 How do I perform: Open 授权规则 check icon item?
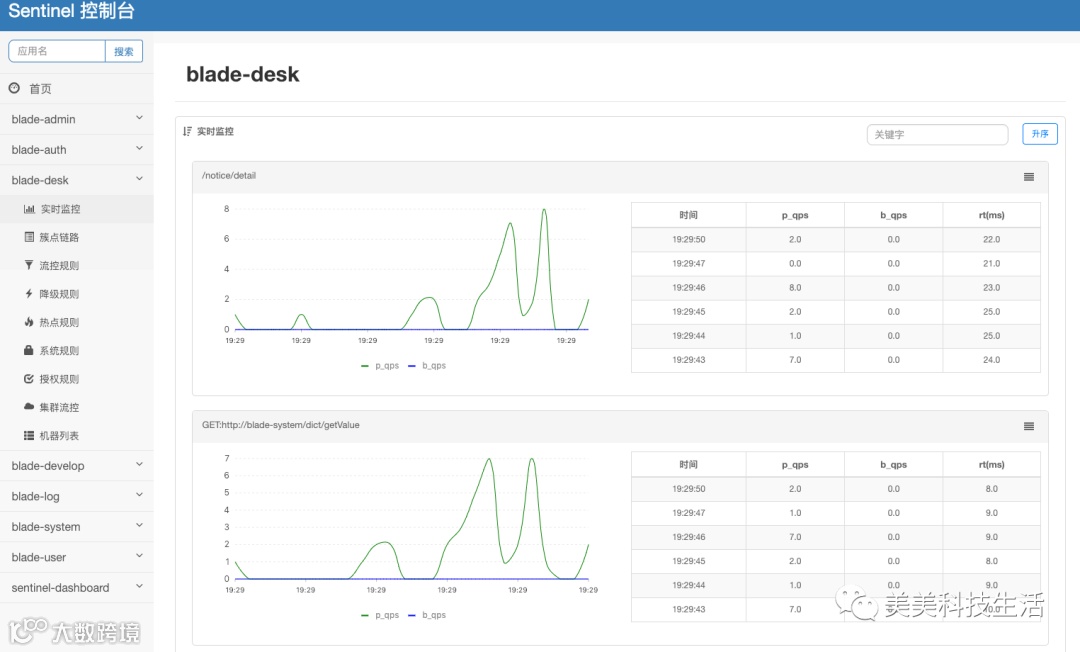tap(76, 379)
